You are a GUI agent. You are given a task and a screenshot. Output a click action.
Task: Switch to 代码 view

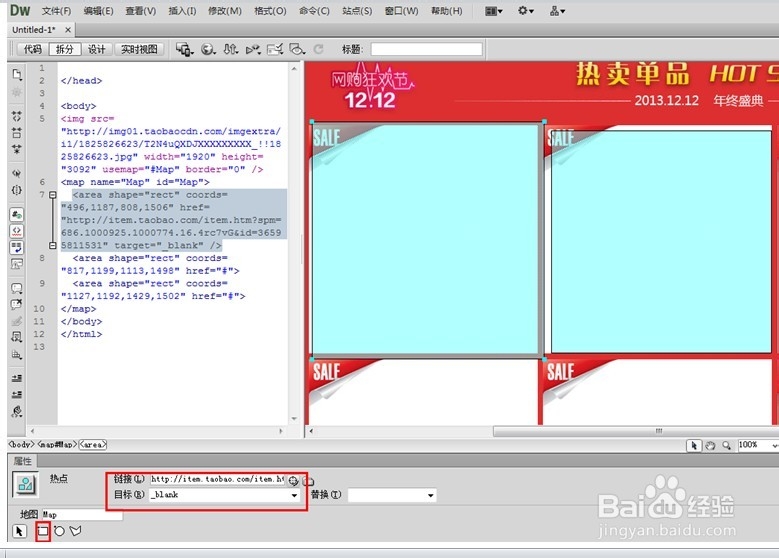point(33,49)
